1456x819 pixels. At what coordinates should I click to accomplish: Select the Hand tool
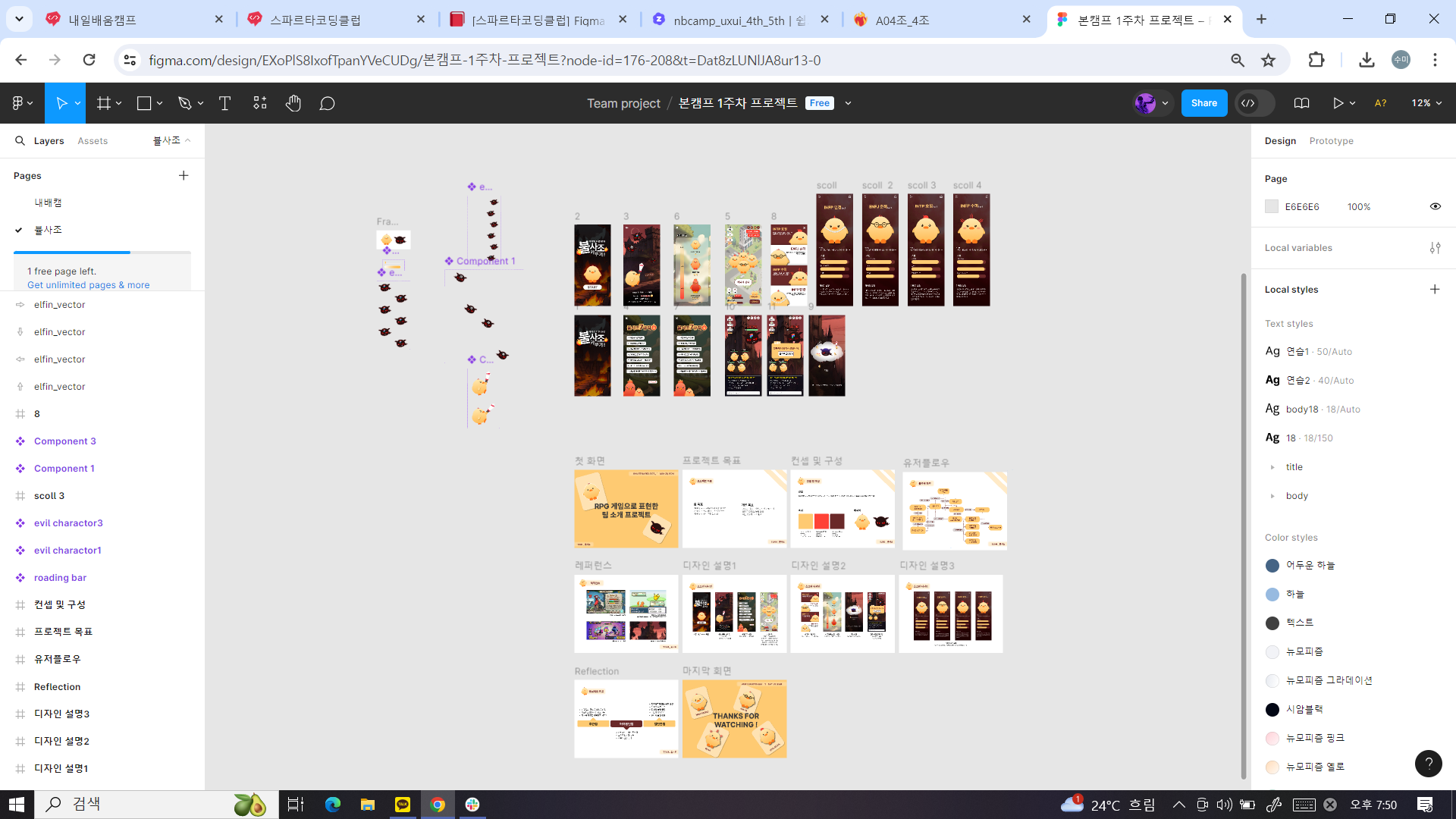click(293, 103)
